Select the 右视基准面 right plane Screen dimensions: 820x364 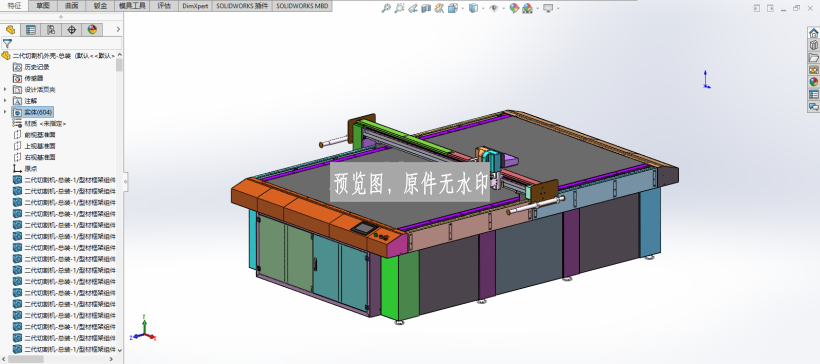coord(40,157)
